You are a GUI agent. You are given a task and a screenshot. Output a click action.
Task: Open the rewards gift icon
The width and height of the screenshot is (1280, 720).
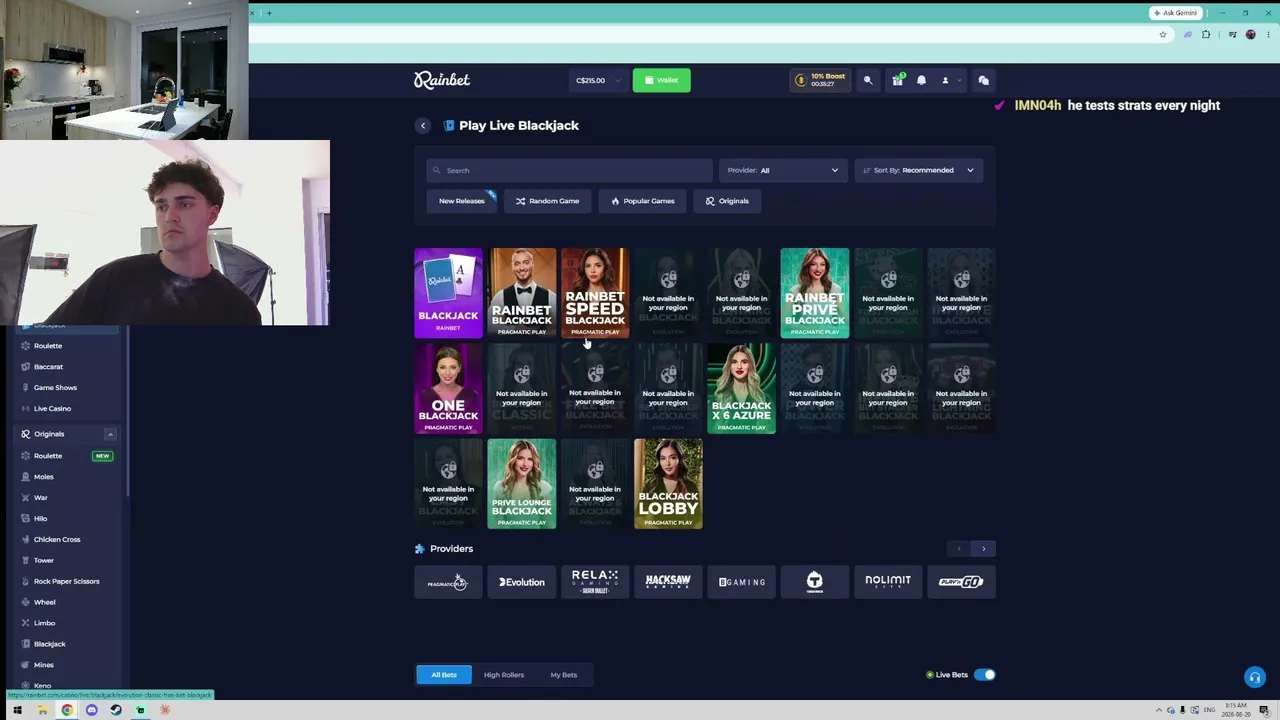(x=897, y=80)
